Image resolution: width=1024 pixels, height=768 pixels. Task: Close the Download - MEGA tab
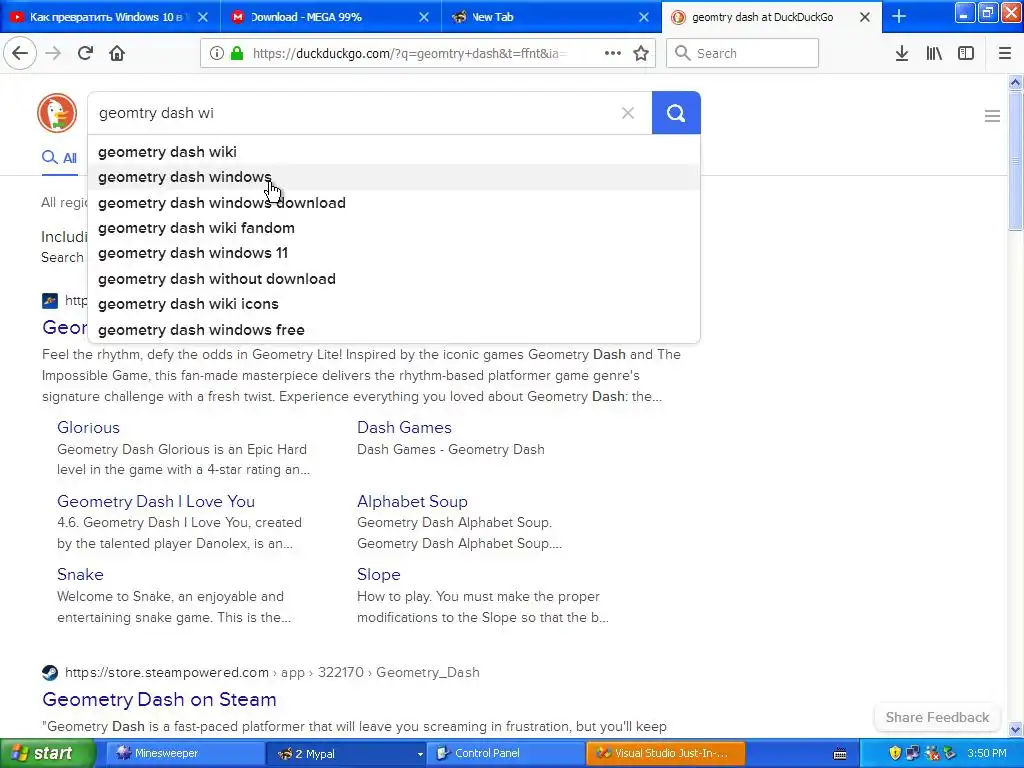tap(424, 17)
